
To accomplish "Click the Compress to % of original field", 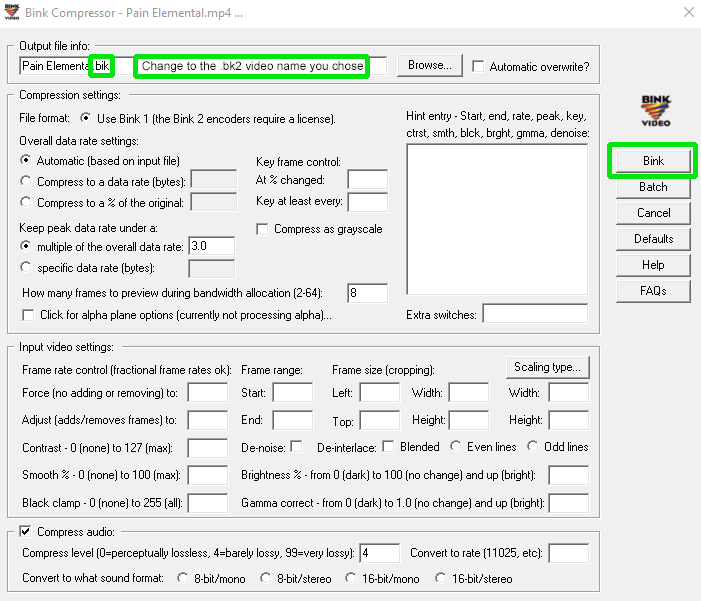I will [214, 202].
